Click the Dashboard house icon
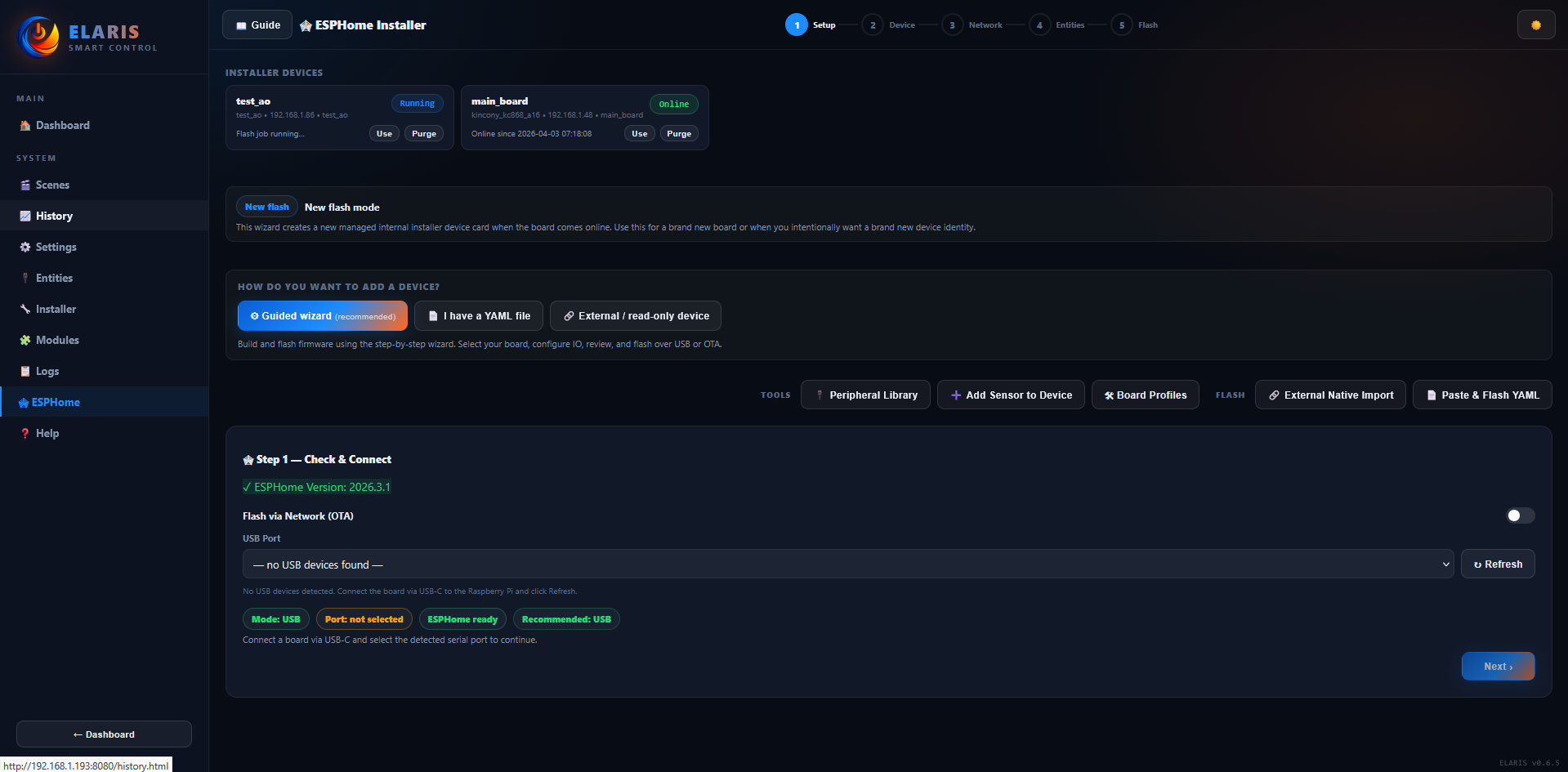The width and height of the screenshot is (1568, 772). 25,125
